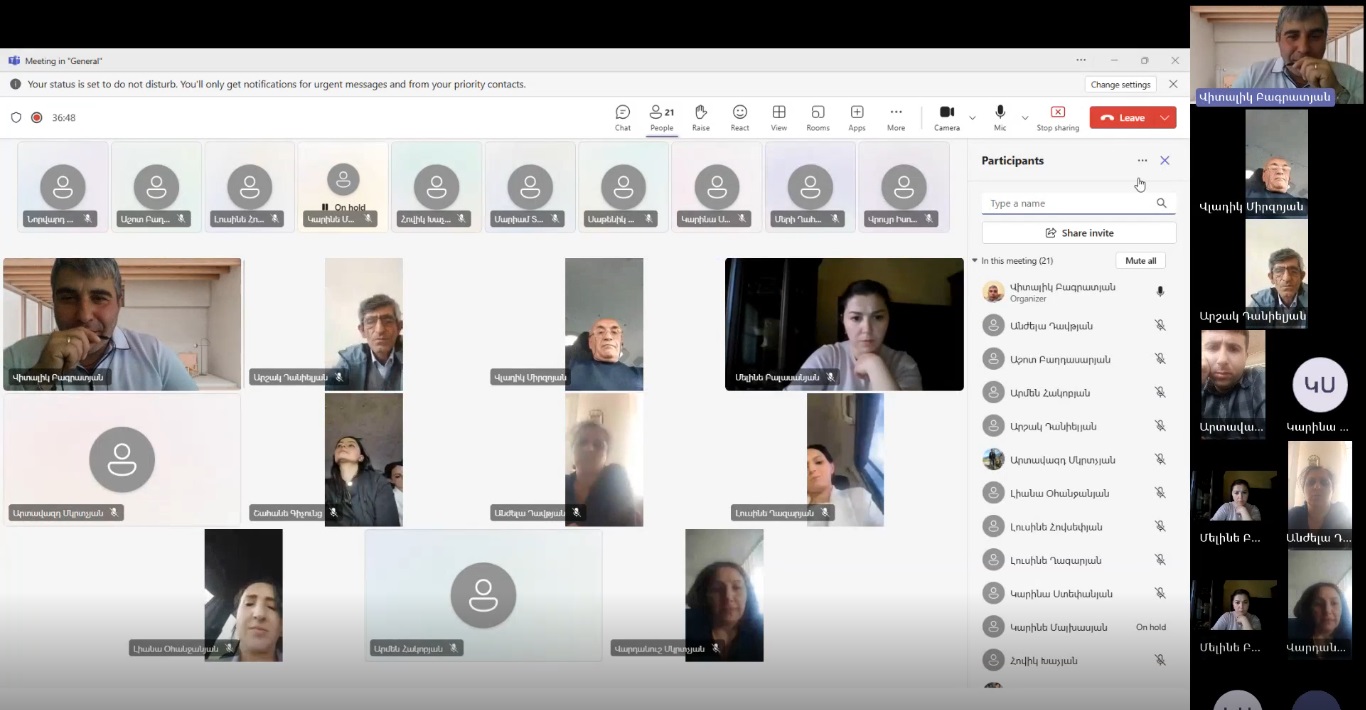Select Վիտալիկ Բագրատյան's video tile in the grid
1366x710 pixels.
click(122, 324)
